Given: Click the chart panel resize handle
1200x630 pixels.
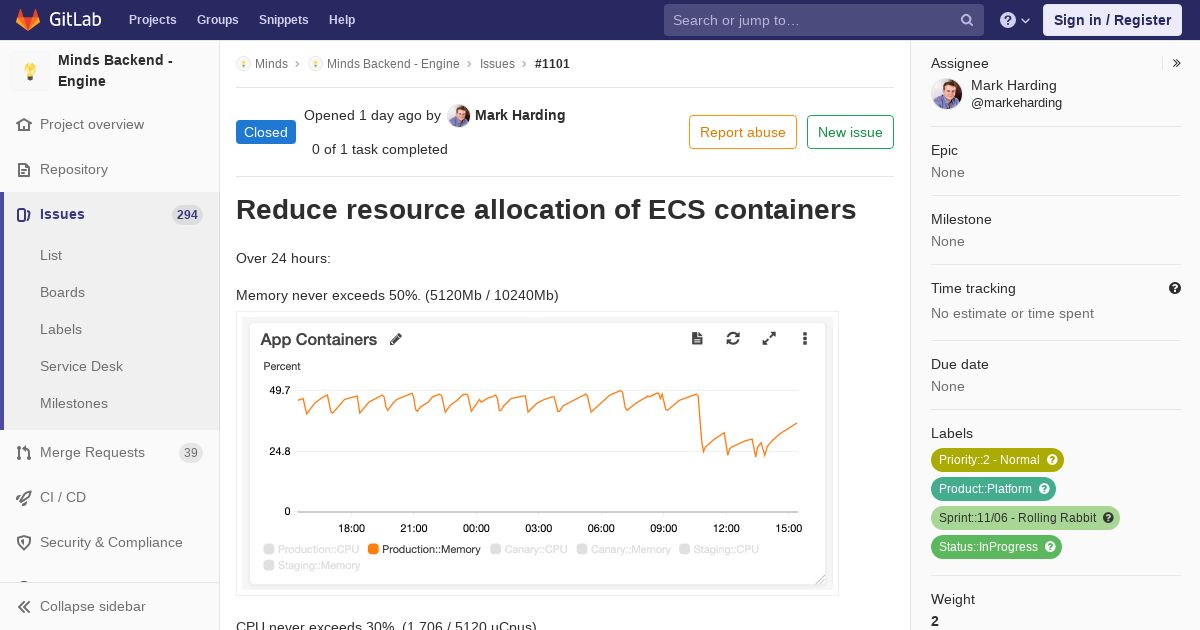Looking at the screenshot, I should click(x=820, y=578).
